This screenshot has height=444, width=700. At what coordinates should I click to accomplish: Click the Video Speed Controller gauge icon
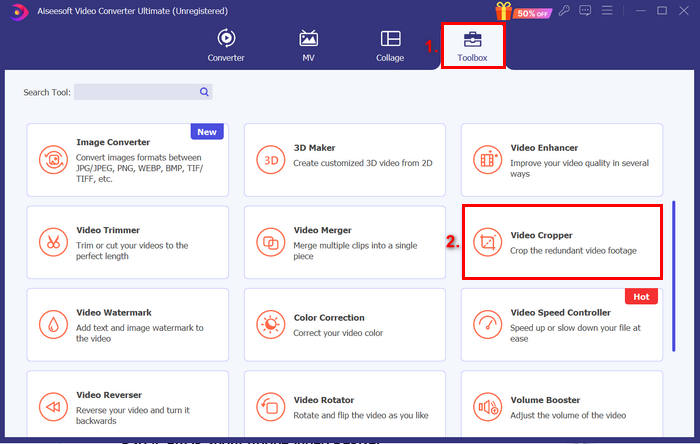(x=488, y=325)
